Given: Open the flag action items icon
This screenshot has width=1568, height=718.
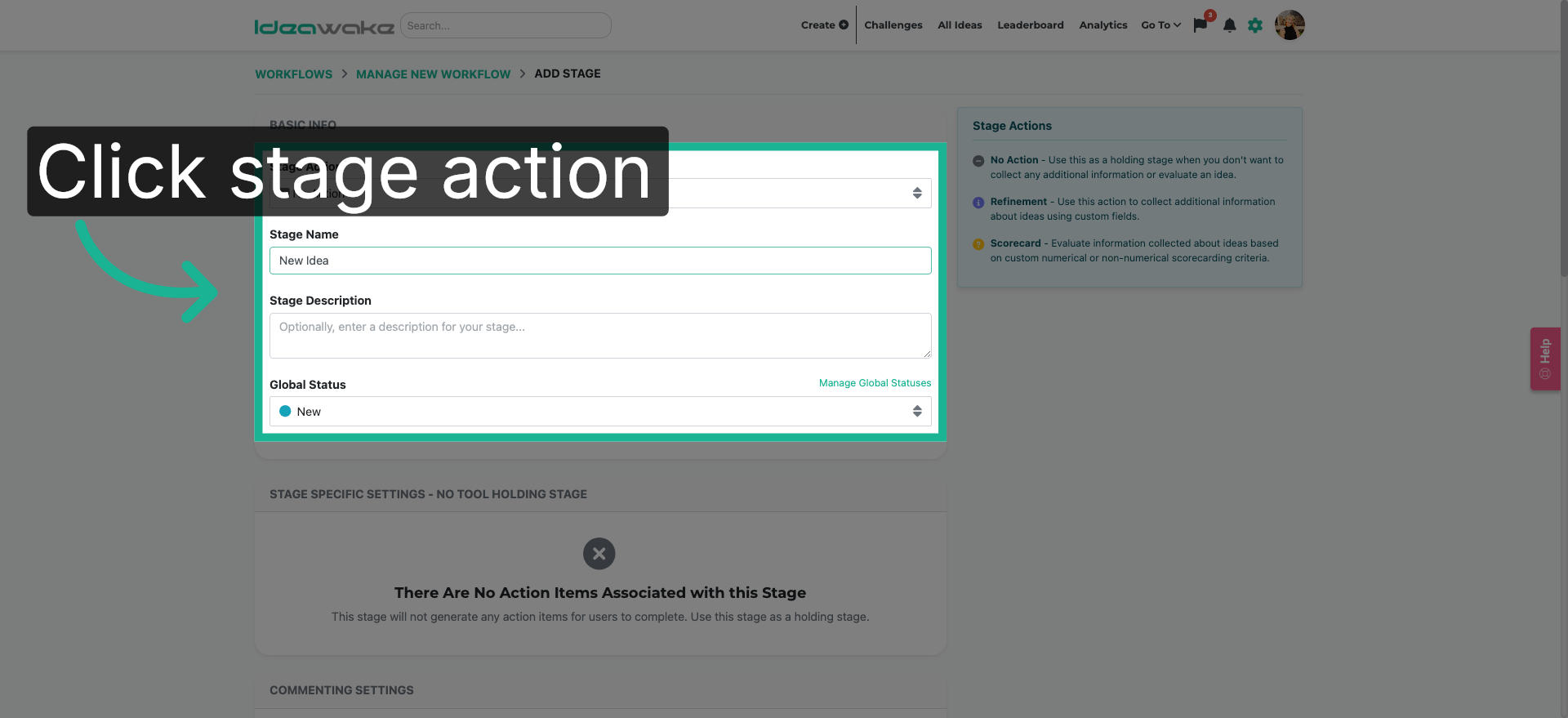Looking at the screenshot, I should pyautogui.click(x=1200, y=25).
